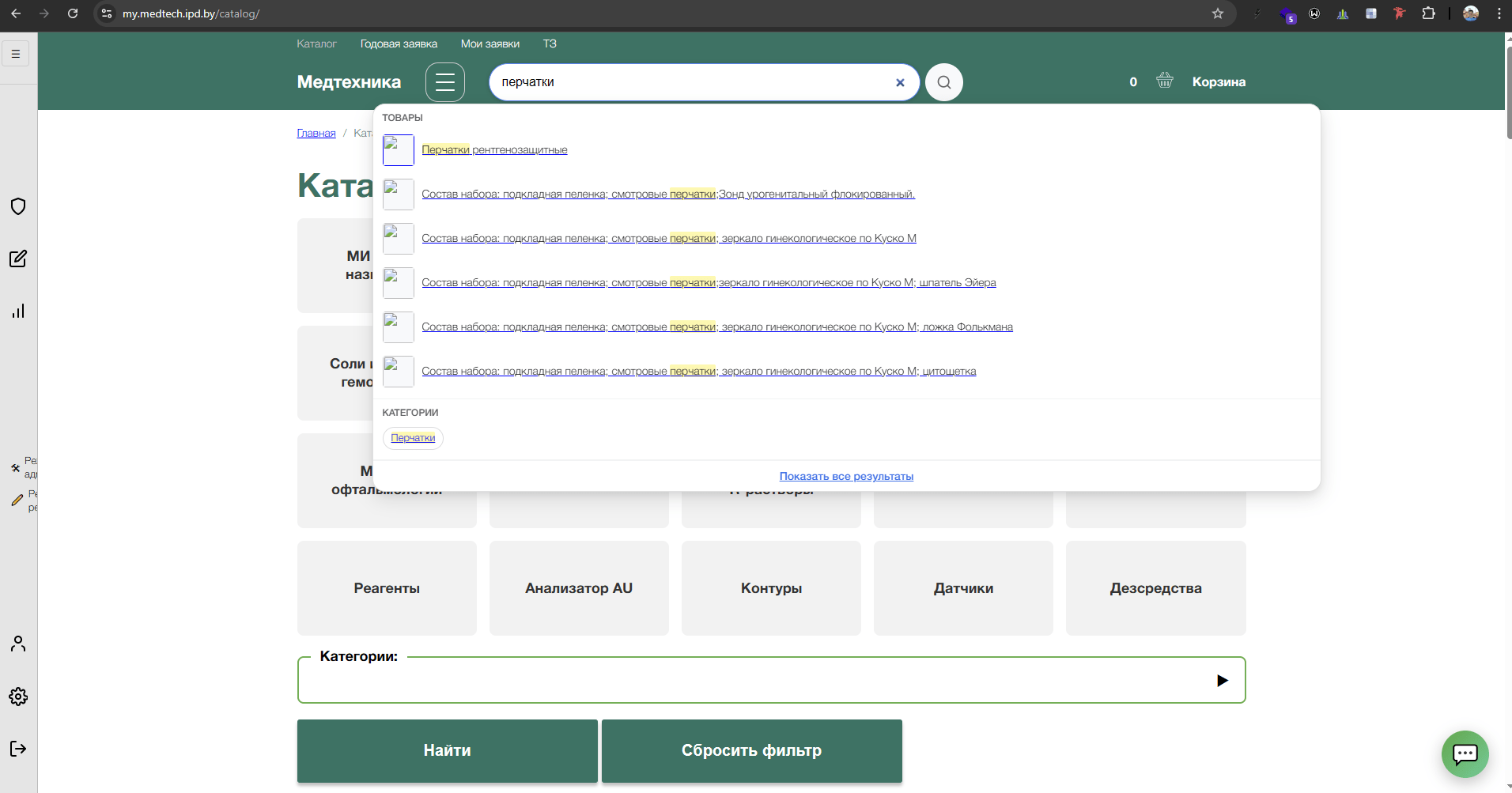
Task: Click the user profile sidebar icon
Action: coord(18,644)
